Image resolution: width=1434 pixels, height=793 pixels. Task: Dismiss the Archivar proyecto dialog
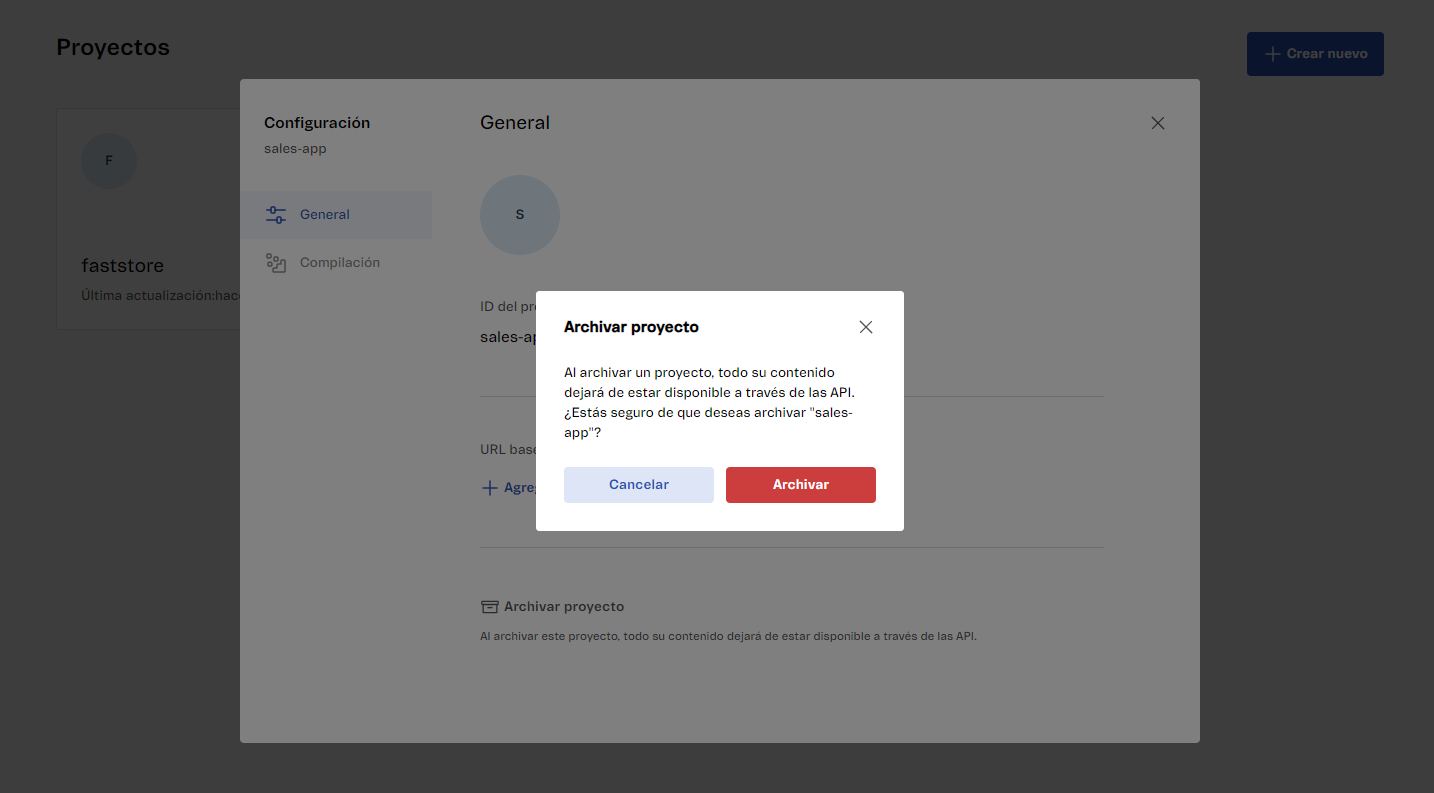[x=866, y=326]
